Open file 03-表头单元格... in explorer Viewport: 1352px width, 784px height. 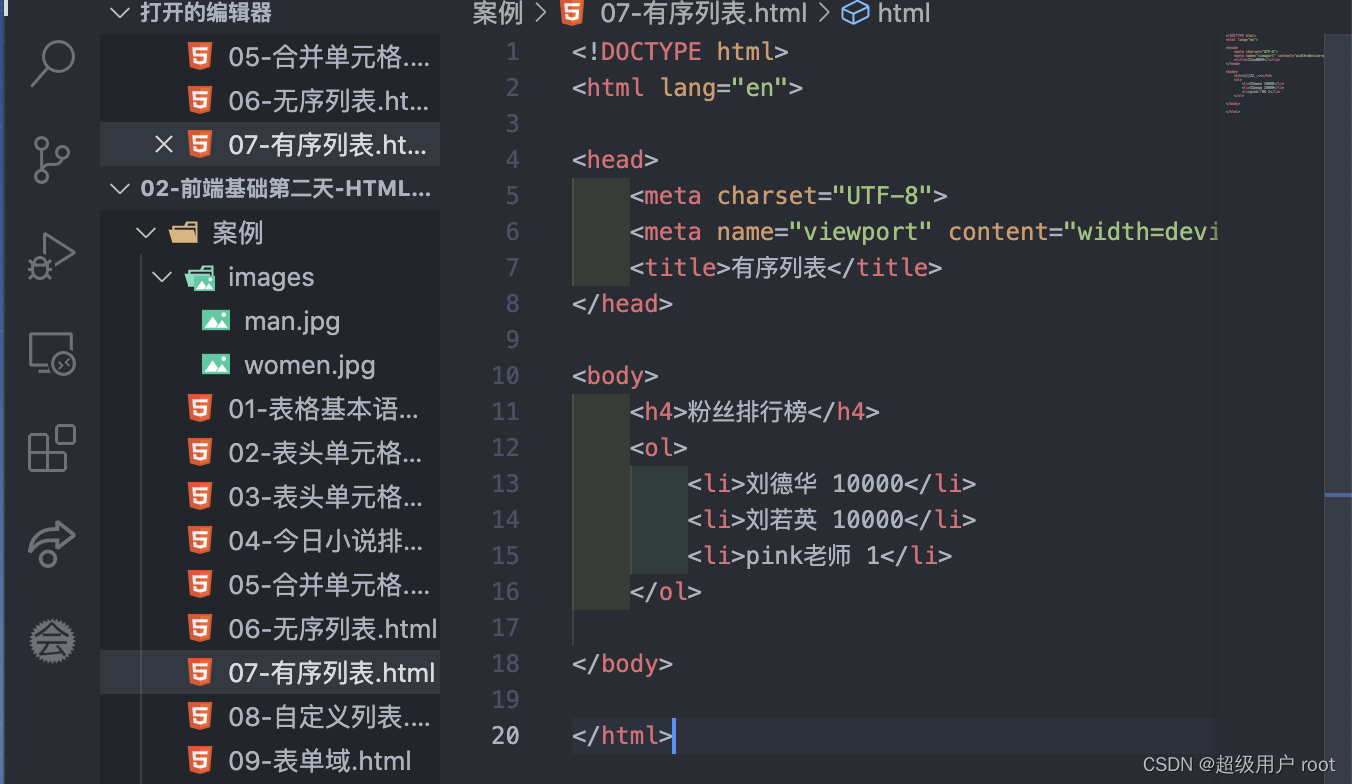coord(270,497)
